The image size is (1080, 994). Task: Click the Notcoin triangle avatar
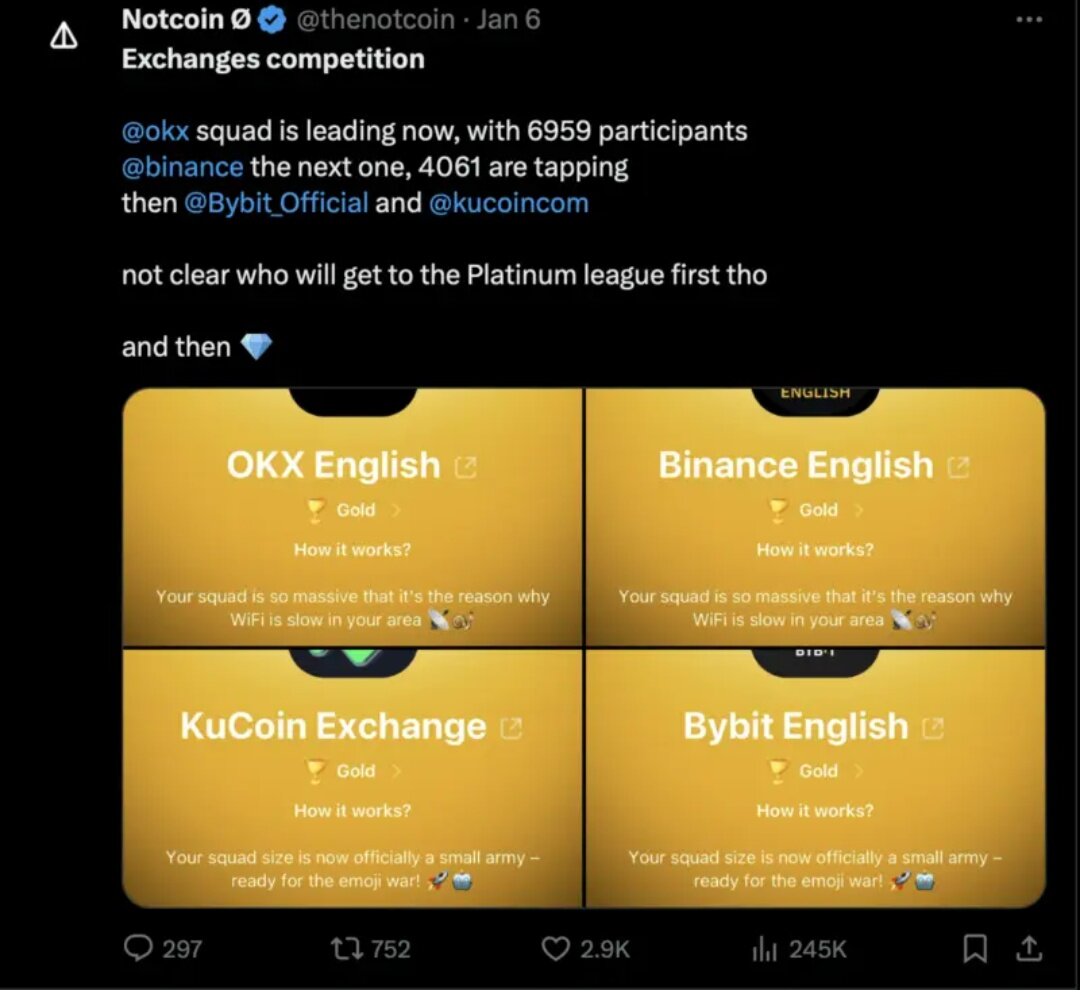pyautogui.click(x=64, y=37)
